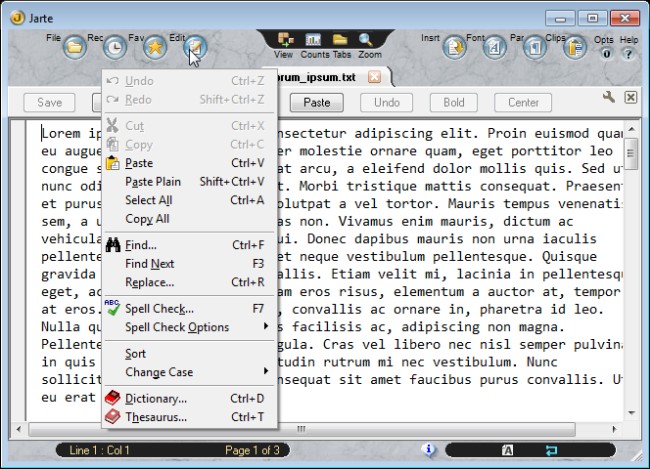
Task: Open Dictionary... menu entry
Action: [x=189, y=399]
